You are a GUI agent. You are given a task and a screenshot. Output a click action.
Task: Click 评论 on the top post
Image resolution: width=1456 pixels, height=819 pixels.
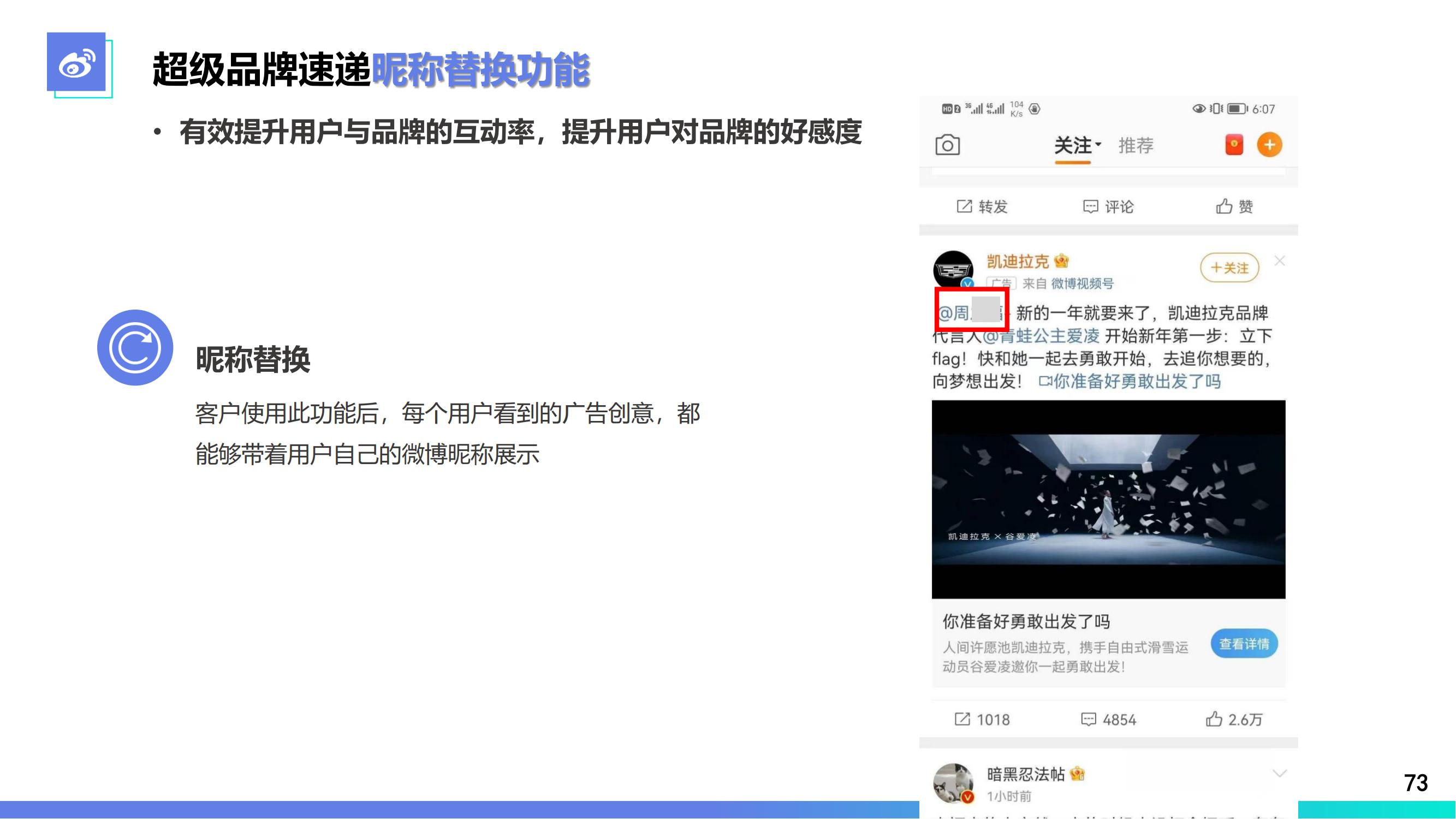click(1108, 206)
